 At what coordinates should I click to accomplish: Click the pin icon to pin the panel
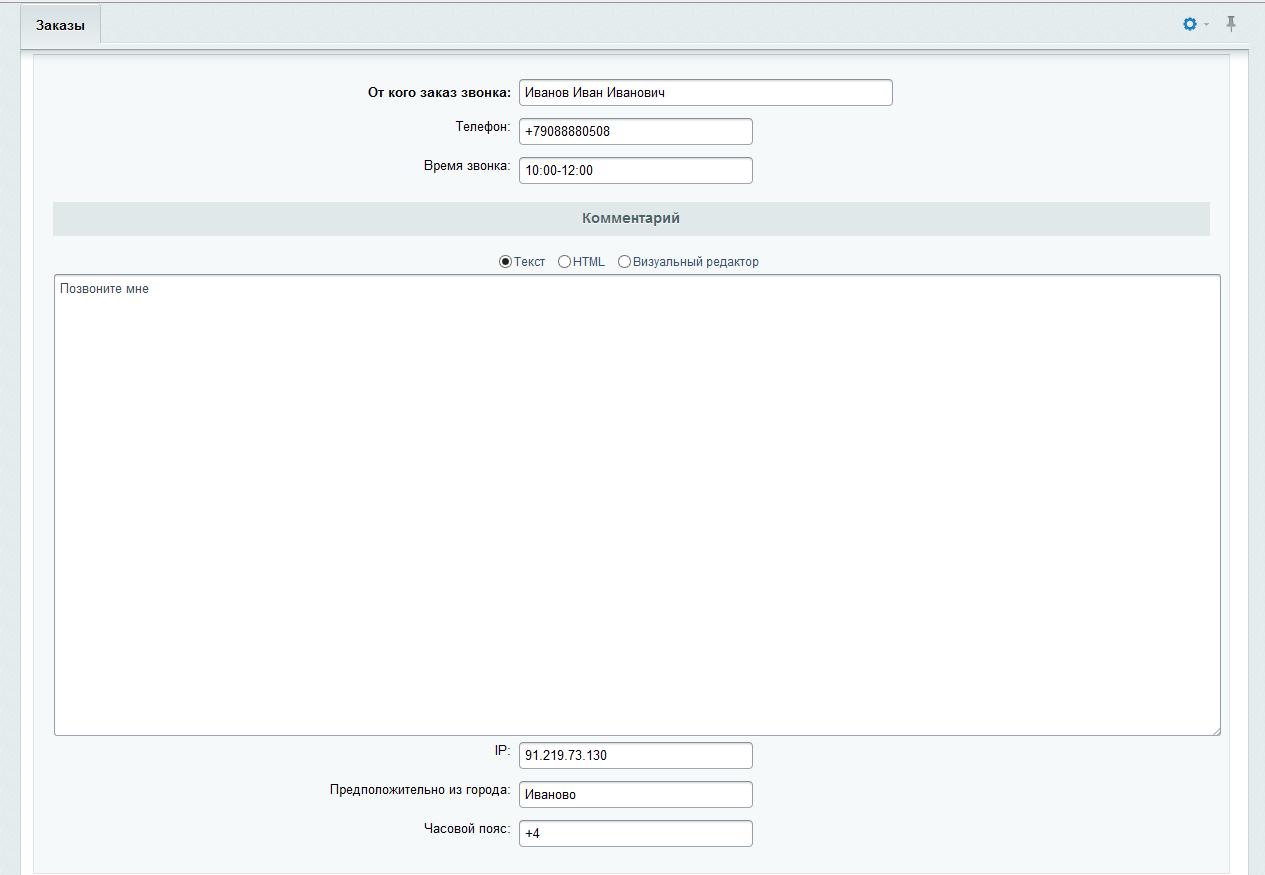pos(1230,23)
